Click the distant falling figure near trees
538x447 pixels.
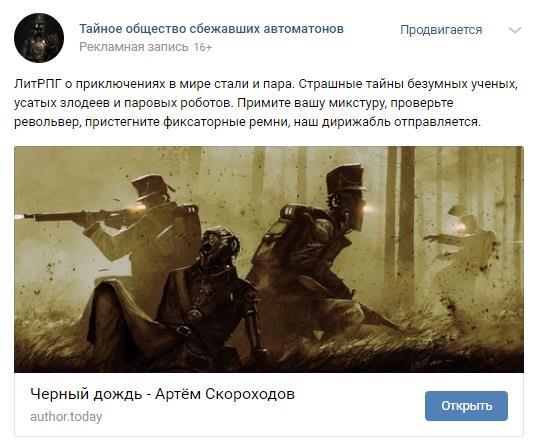tap(463, 247)
